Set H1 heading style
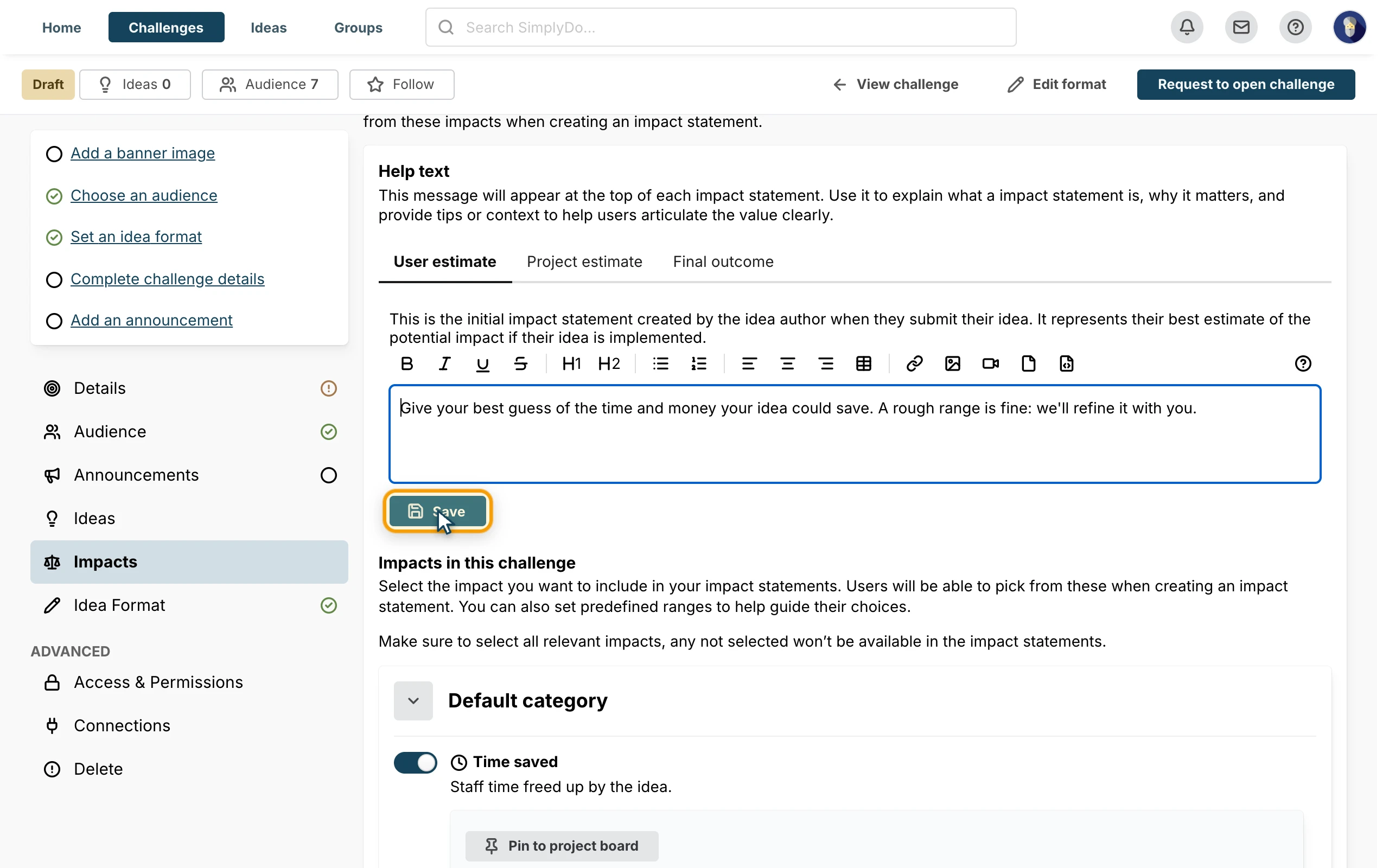1389x868 pixels. tap(571, 363)
